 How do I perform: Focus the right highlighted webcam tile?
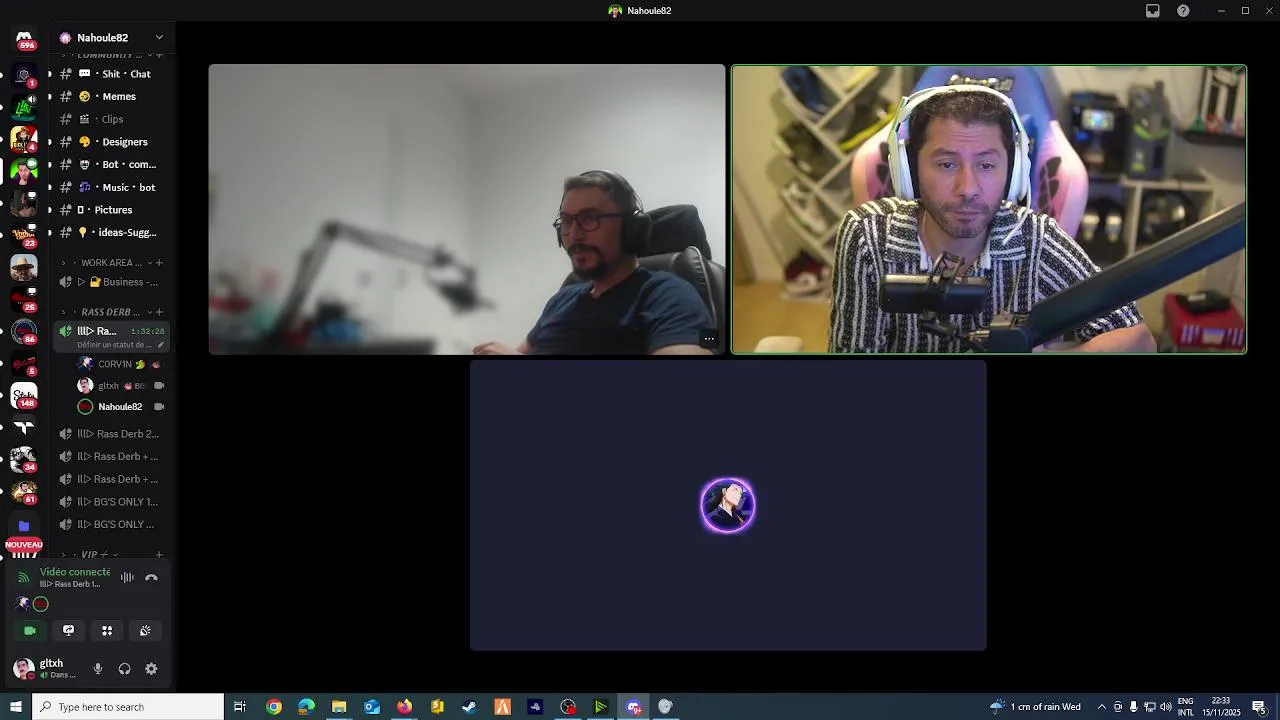[x=989, y=209]
